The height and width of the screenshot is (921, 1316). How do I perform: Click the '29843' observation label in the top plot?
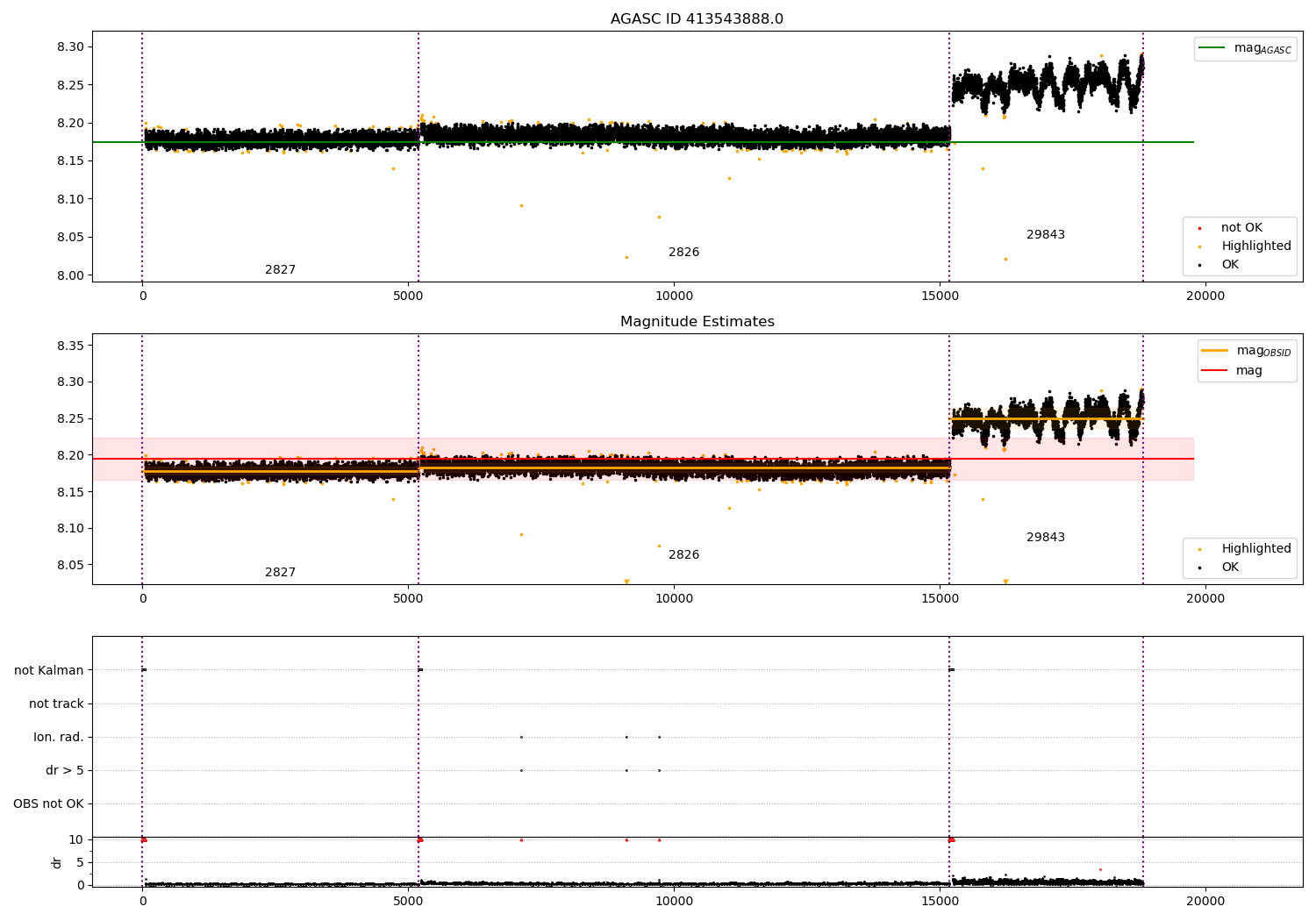click(x=1045, y=235)
